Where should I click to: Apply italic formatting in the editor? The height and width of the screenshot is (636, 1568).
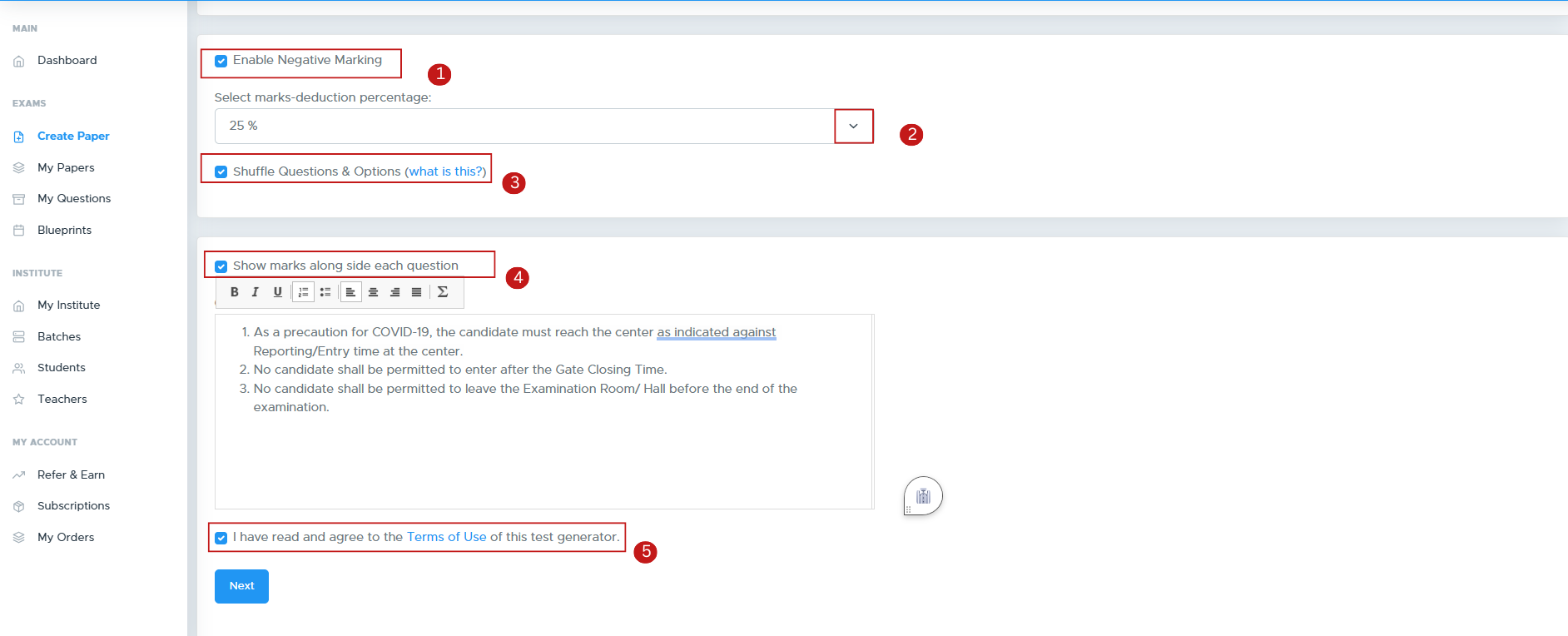coord(256,292)
